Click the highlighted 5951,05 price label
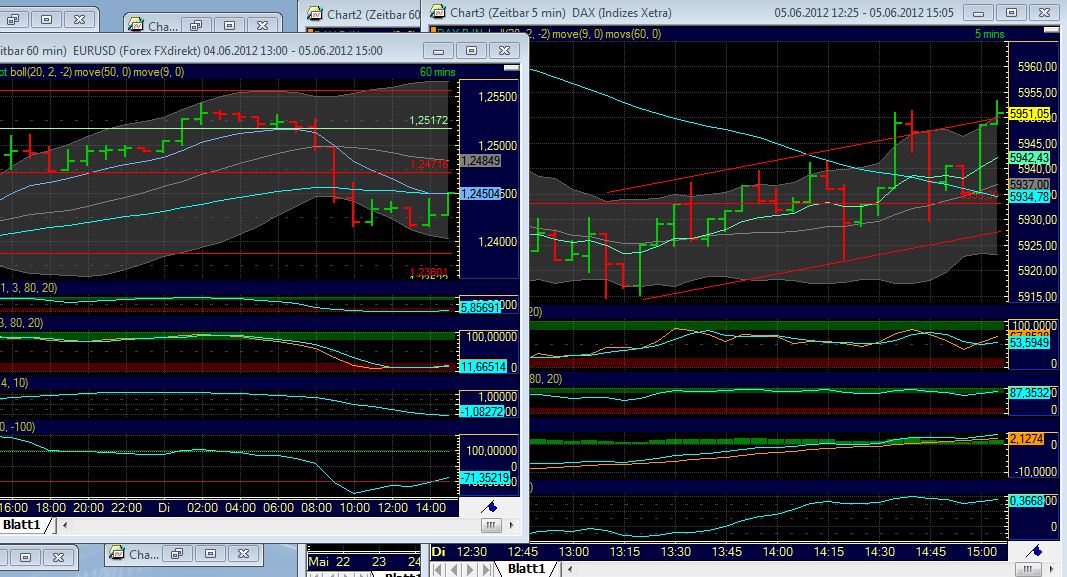This screenshot has height=577, width=1067. pos(1029,114)
